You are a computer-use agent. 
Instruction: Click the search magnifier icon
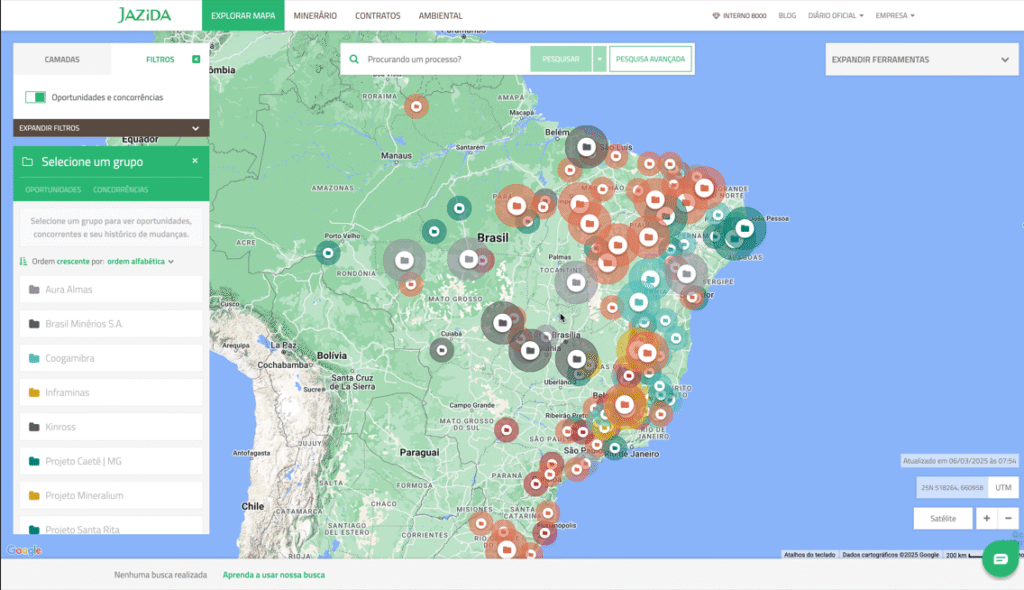(x=354, y=59)
